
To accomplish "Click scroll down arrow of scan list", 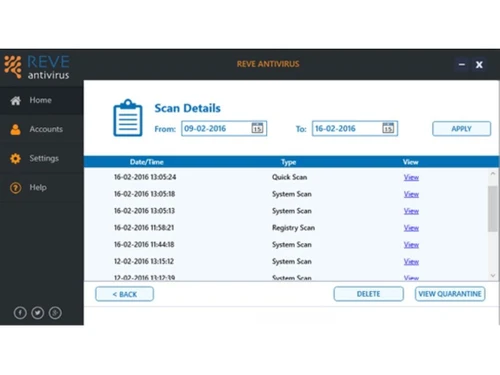I will (493, 276).
